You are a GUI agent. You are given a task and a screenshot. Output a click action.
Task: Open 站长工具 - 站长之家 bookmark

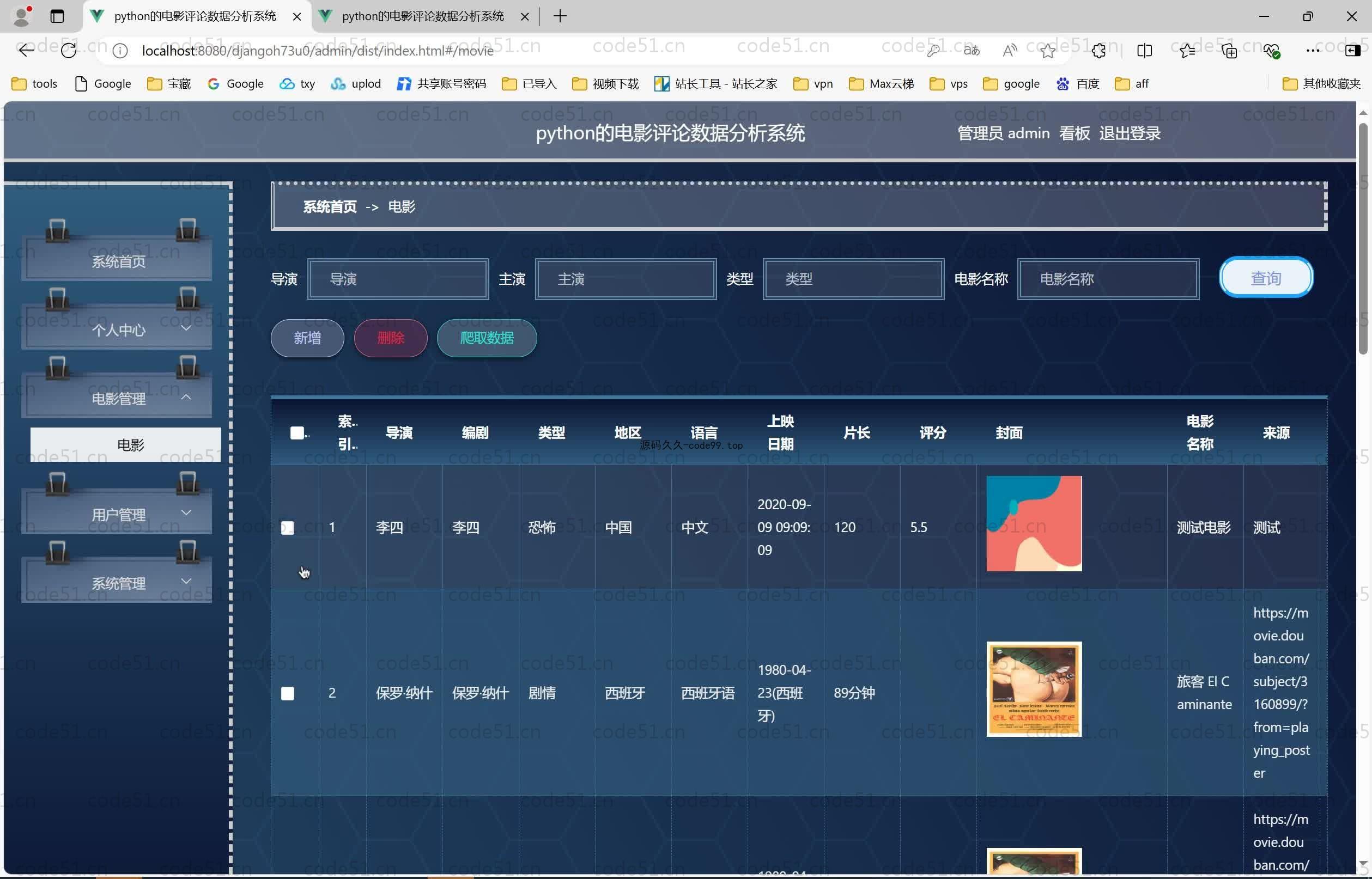point(716,84)
